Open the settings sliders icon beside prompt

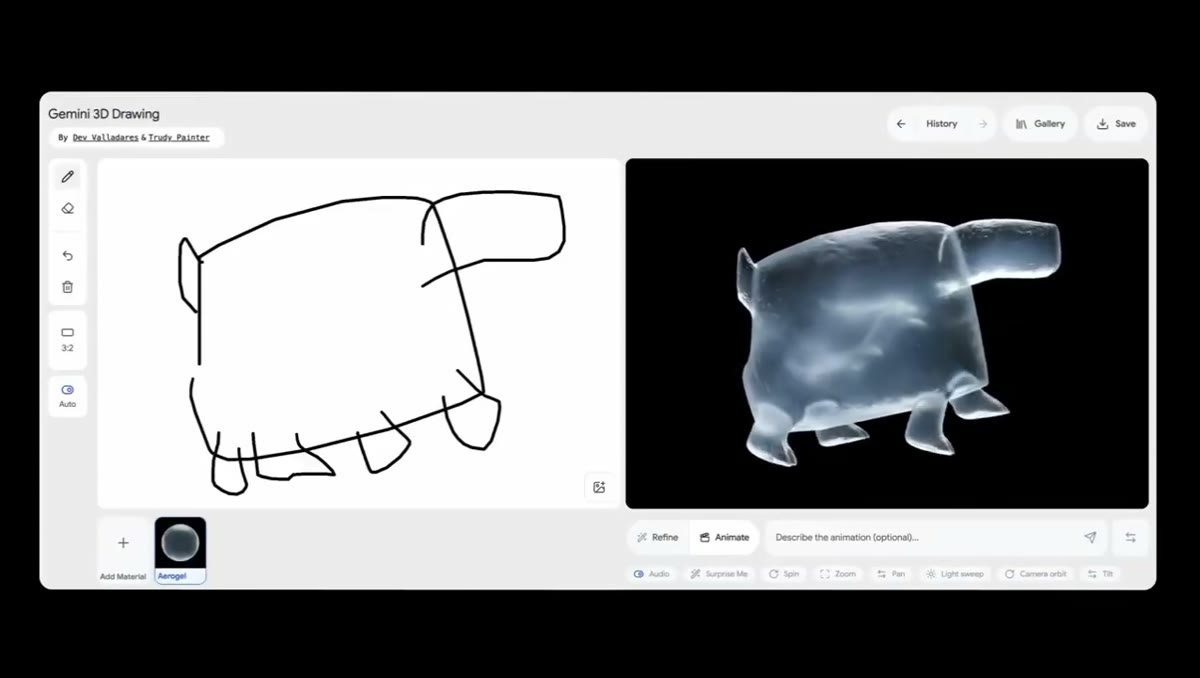pyautogui.click(x=1131, y=537)
